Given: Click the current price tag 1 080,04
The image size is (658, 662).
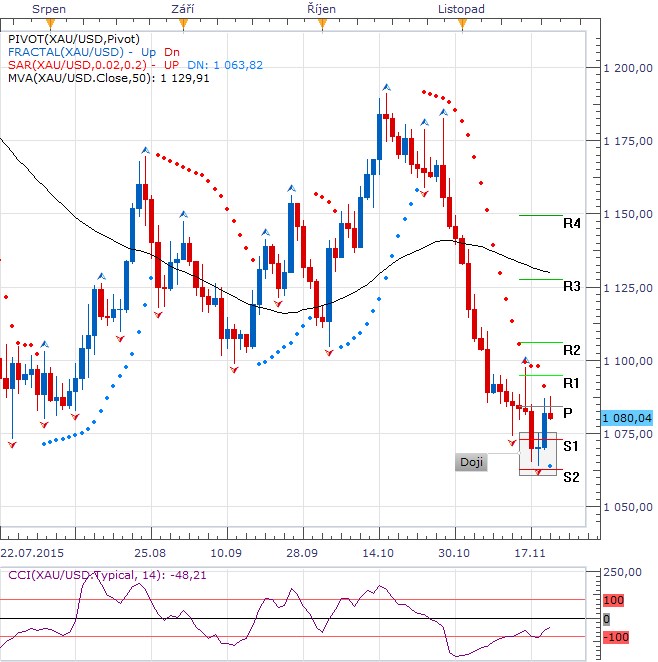Looking at the screenshot, I should [x=627, y=418].
